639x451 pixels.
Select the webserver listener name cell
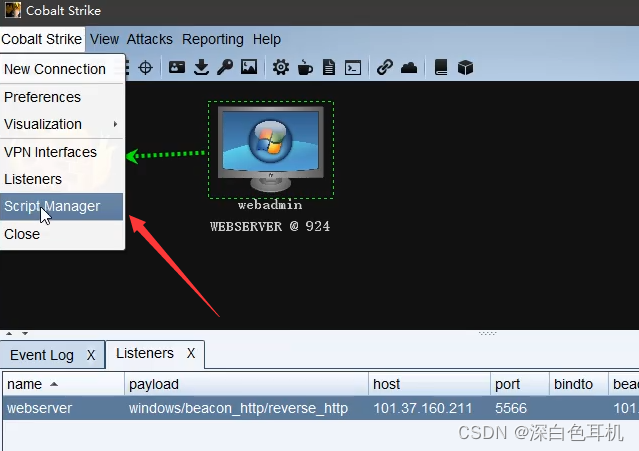(x=64, y=408)
